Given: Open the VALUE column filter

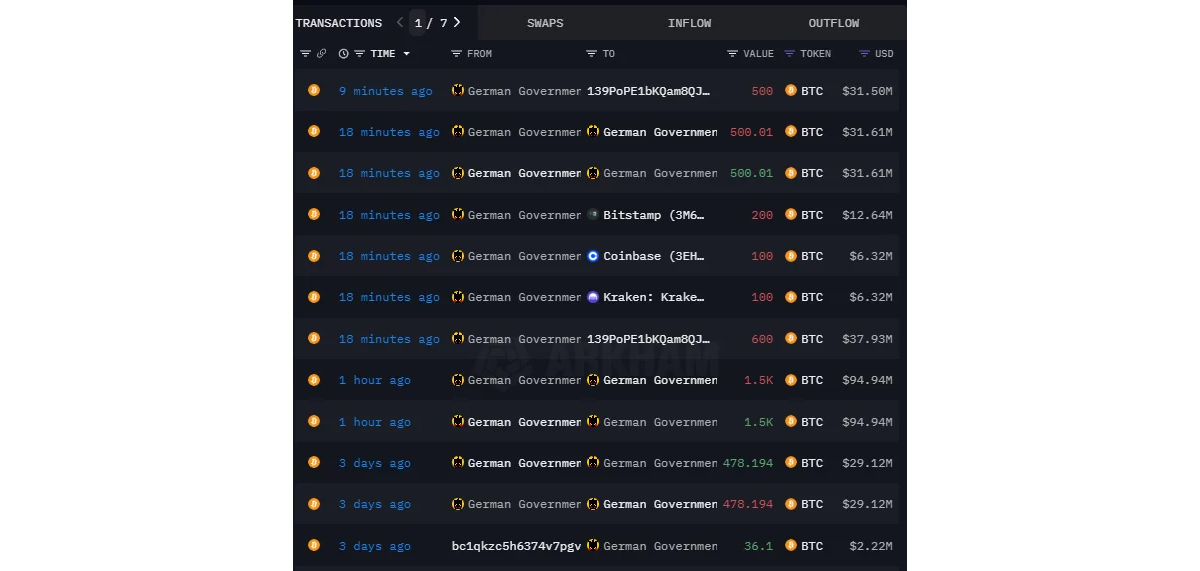Looking at the screenshot, I should (733, 54).
